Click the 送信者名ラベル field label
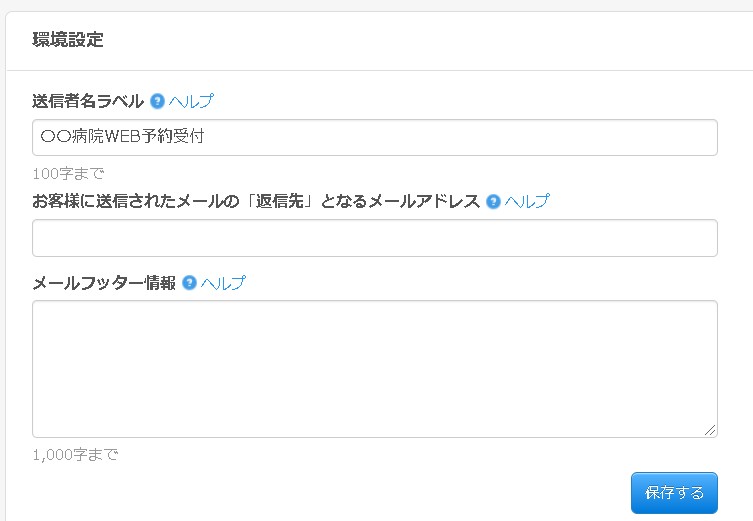This screenshot has height=521, width=753. point(88,101)
